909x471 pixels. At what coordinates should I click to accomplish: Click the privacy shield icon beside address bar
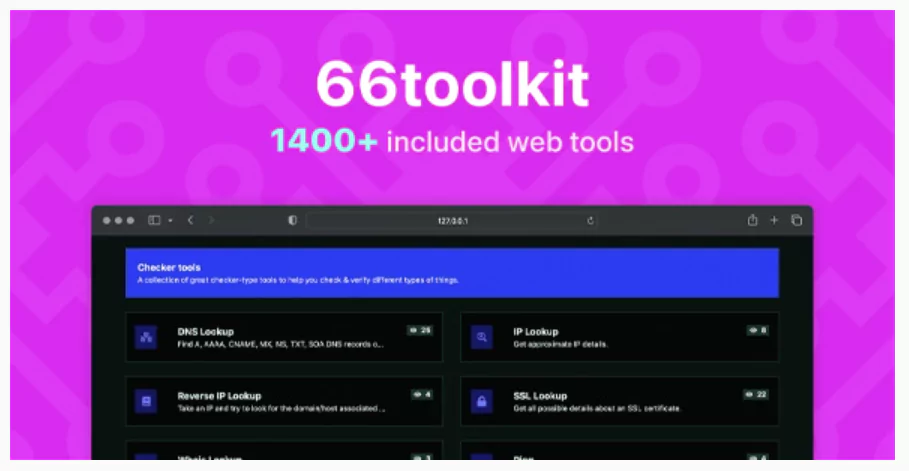tap(293, 220)
